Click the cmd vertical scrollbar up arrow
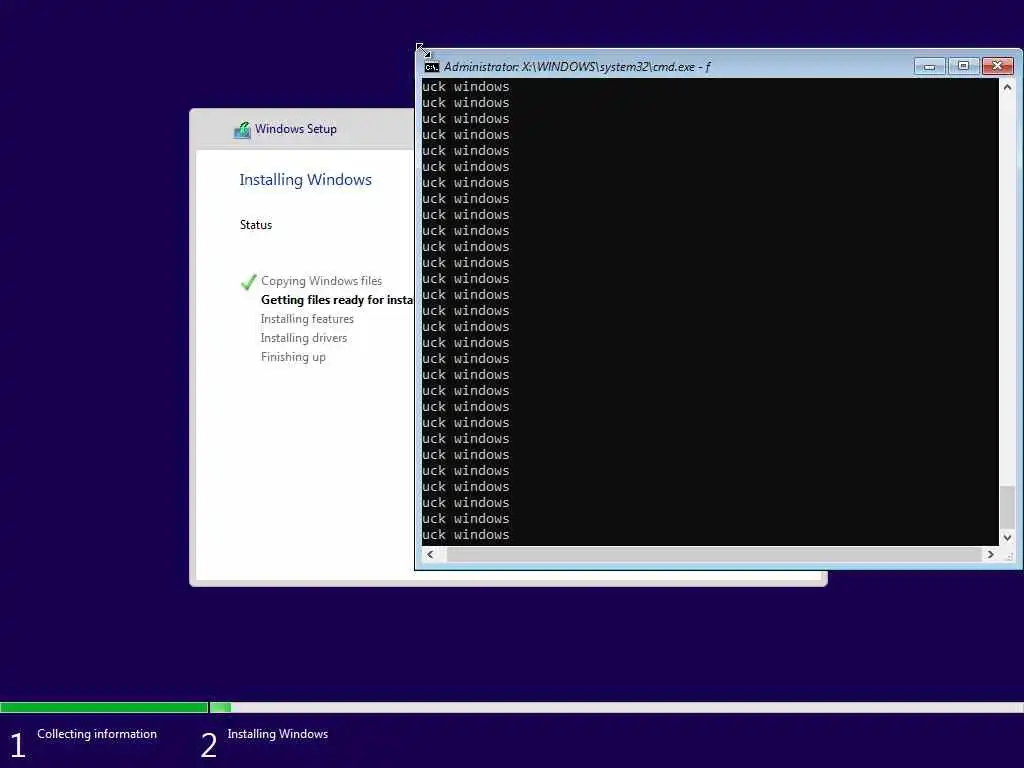This screenshot has width=1024, height=768. [1007, 87]
